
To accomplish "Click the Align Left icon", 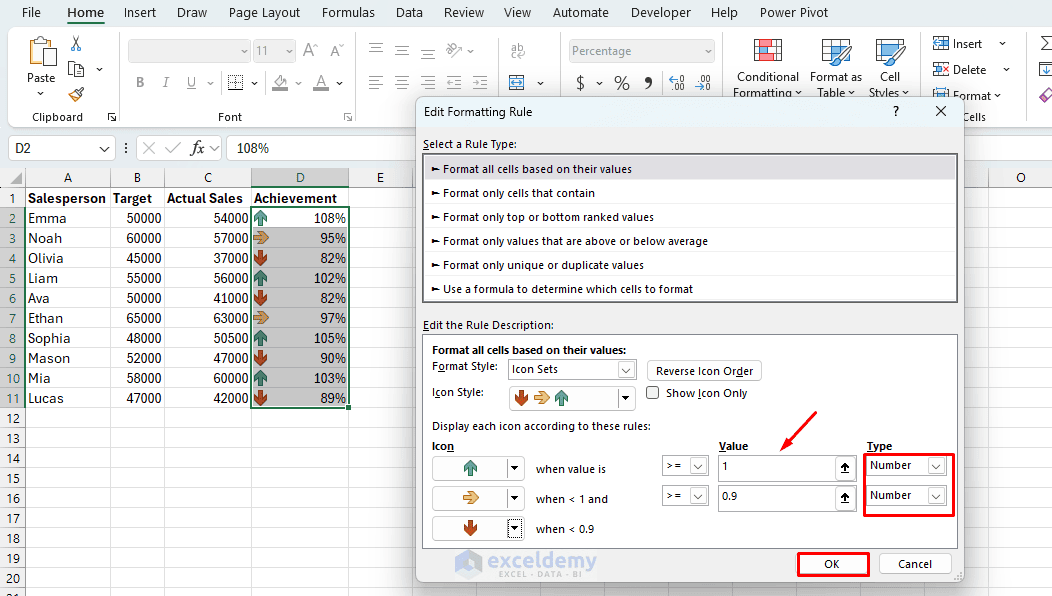I will pos(376,83).
